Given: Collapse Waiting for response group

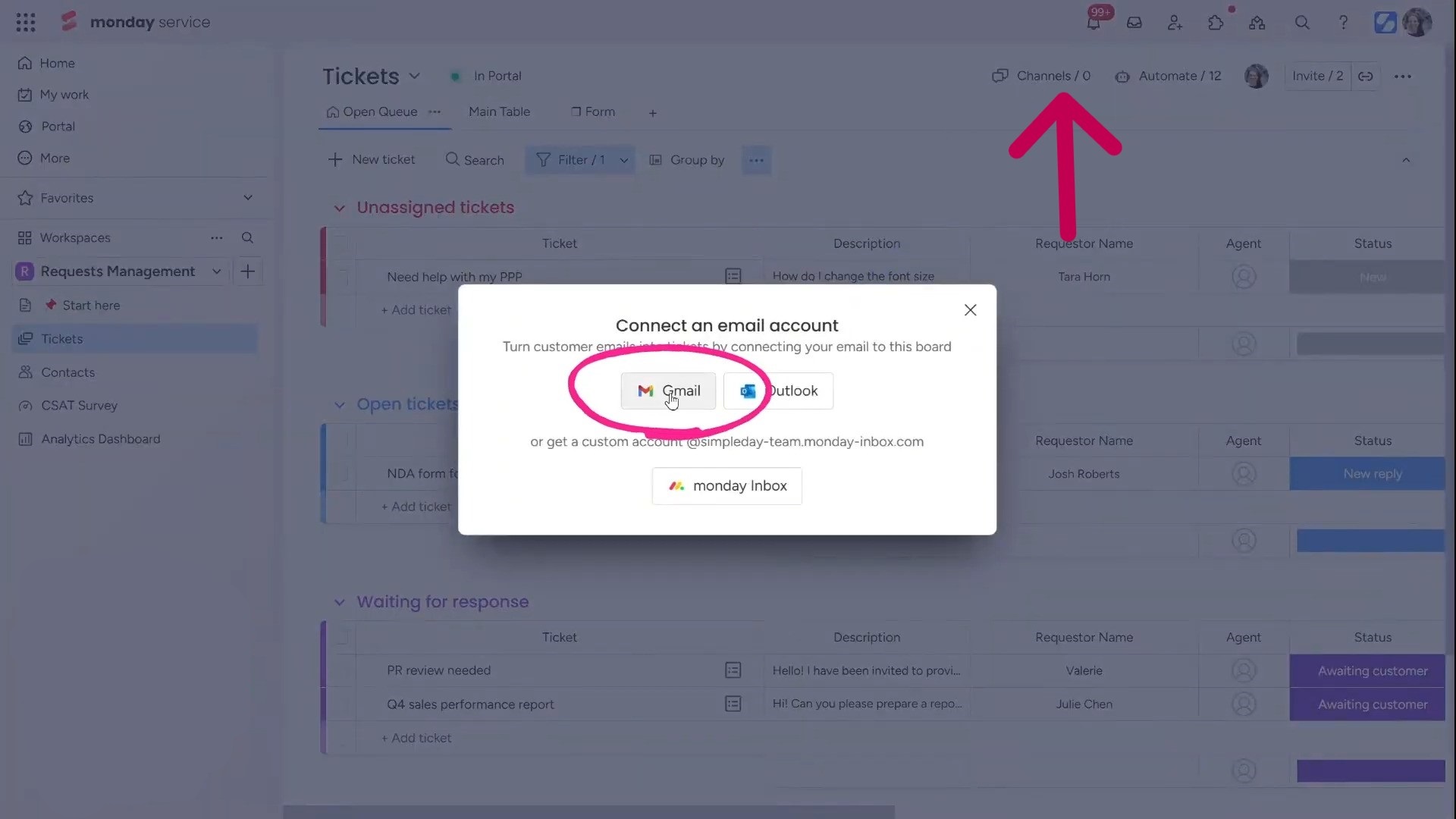Looking at the screenshot, I should click(x=340, y=602).
